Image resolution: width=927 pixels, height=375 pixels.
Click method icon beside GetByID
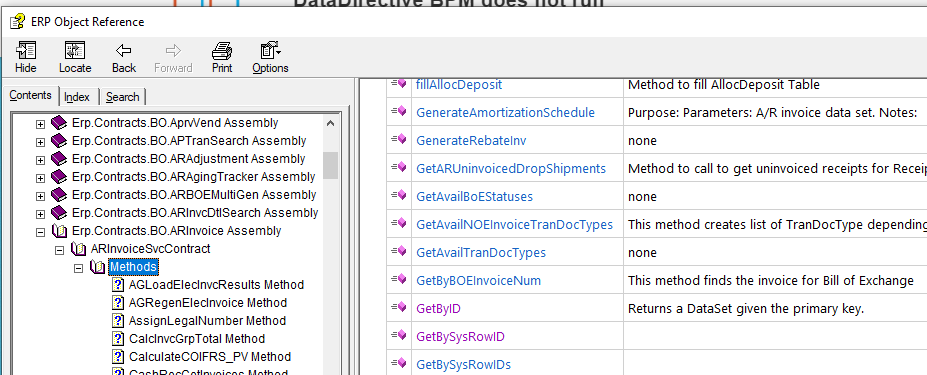pos(398,308)
